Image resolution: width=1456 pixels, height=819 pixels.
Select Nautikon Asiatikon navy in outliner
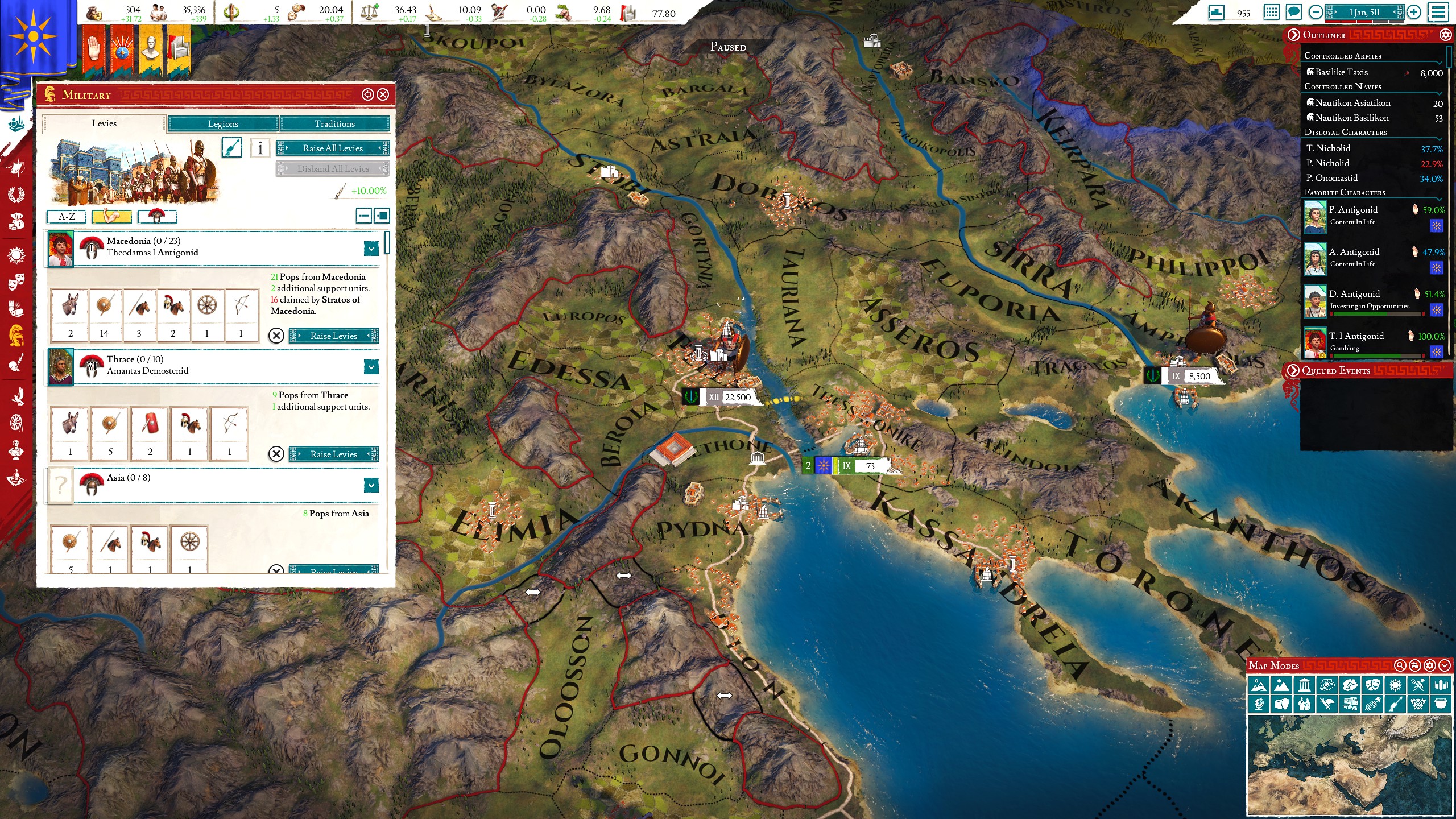coord(1374,103)
